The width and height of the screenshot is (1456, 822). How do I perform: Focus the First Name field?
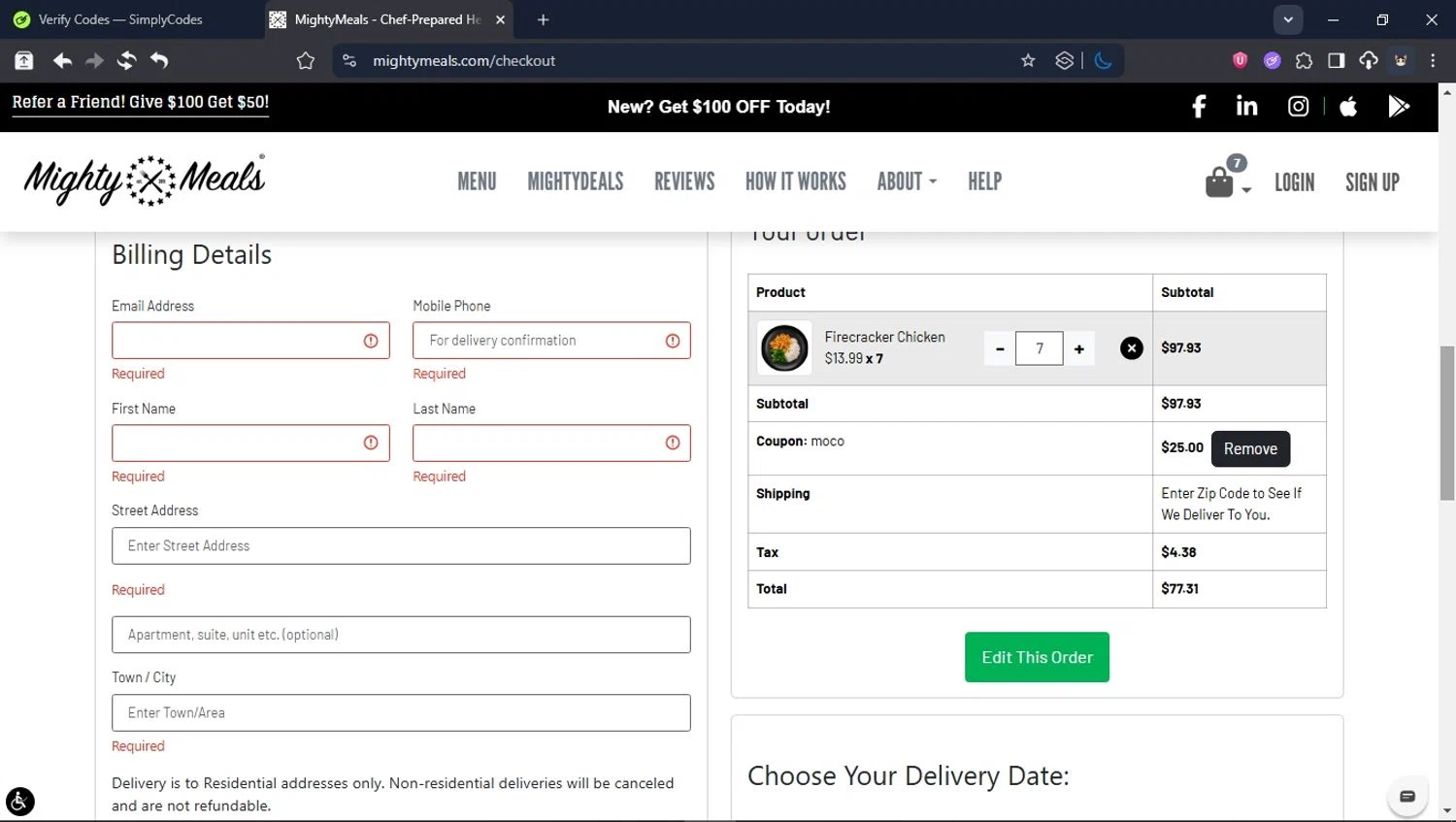(x=250, y=443)
